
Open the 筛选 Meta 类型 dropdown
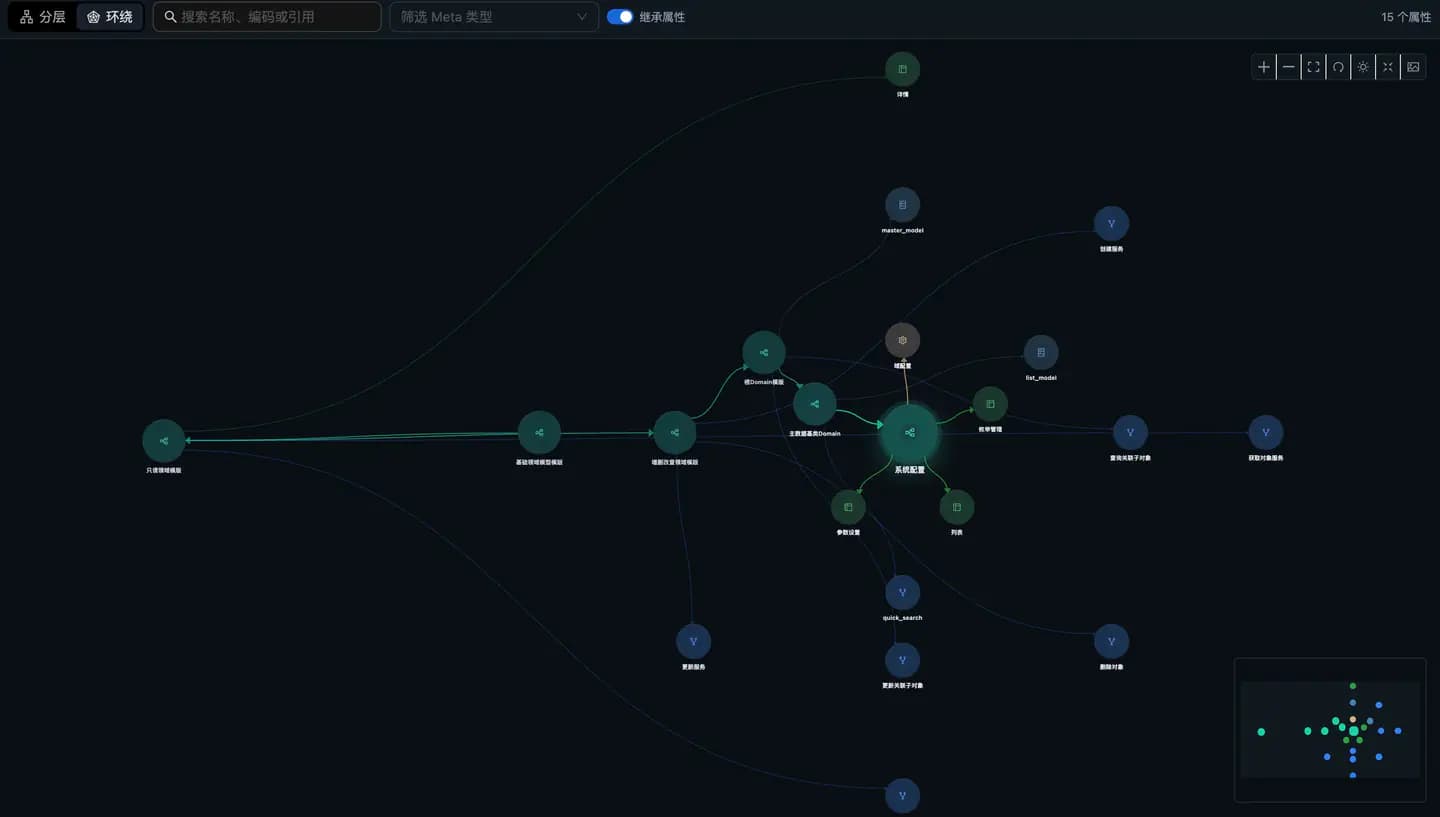pyautogui.click(x=494, y=17)
